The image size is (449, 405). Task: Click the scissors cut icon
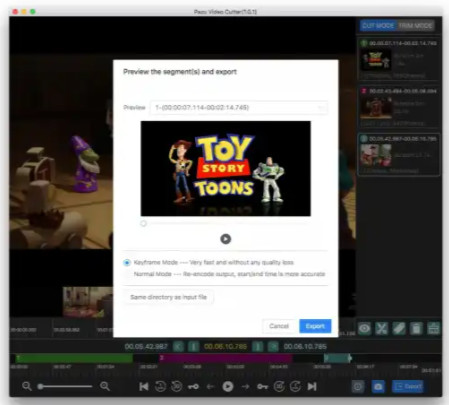[x=382, y=329]
